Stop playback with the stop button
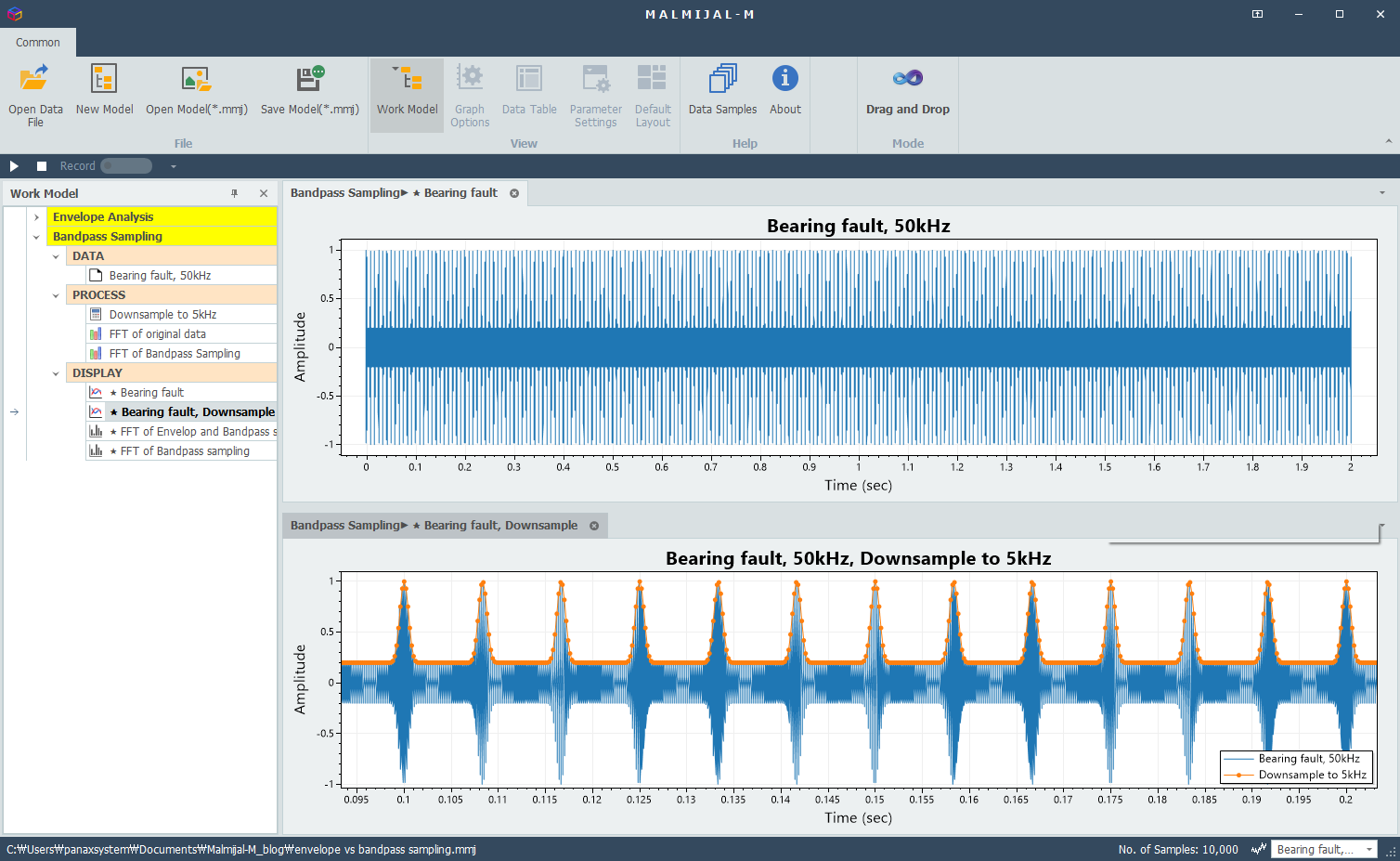 pos(42,166)
